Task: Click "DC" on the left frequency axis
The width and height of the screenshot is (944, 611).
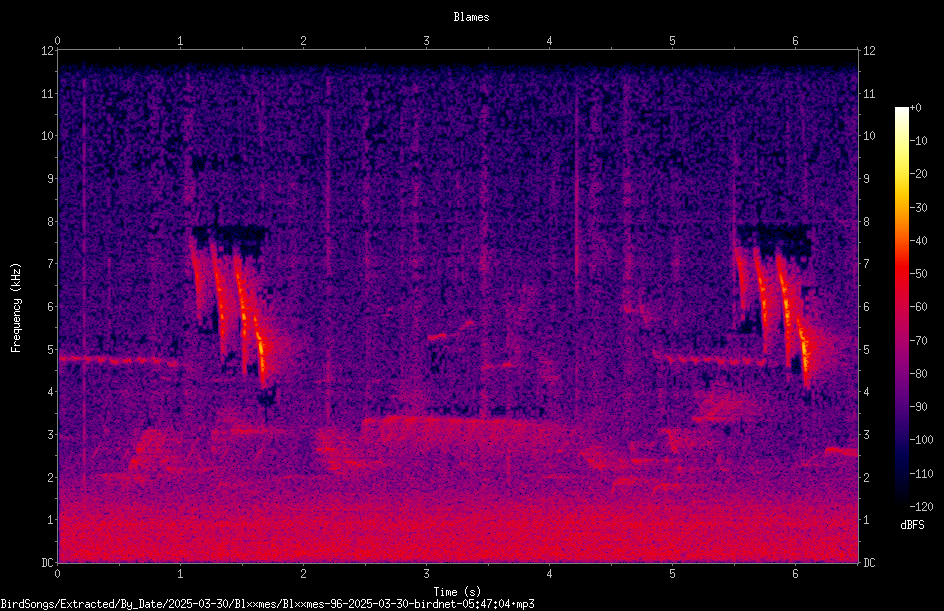Action: tap(47, 563)
